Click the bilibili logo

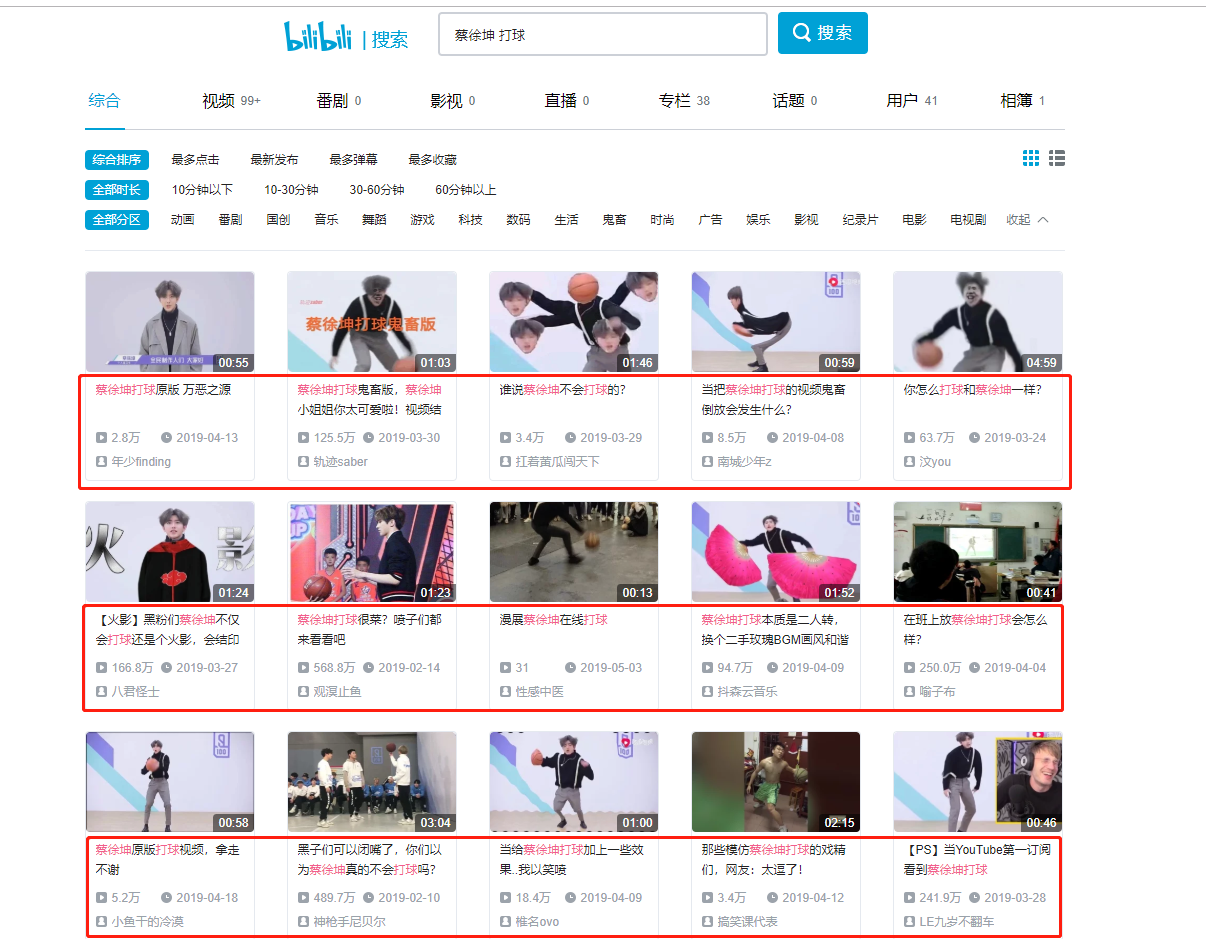tap(318, 36)
